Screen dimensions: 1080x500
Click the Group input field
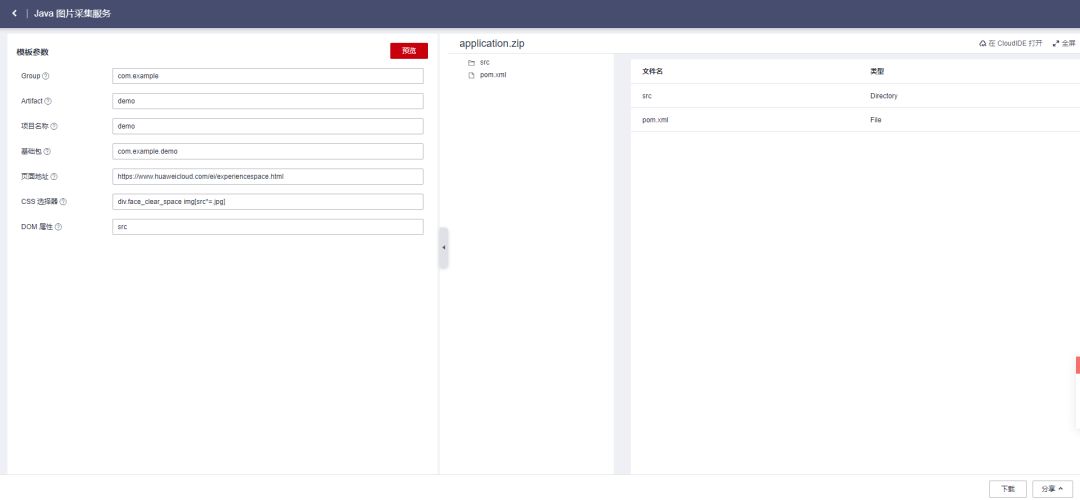coord(268,76)
